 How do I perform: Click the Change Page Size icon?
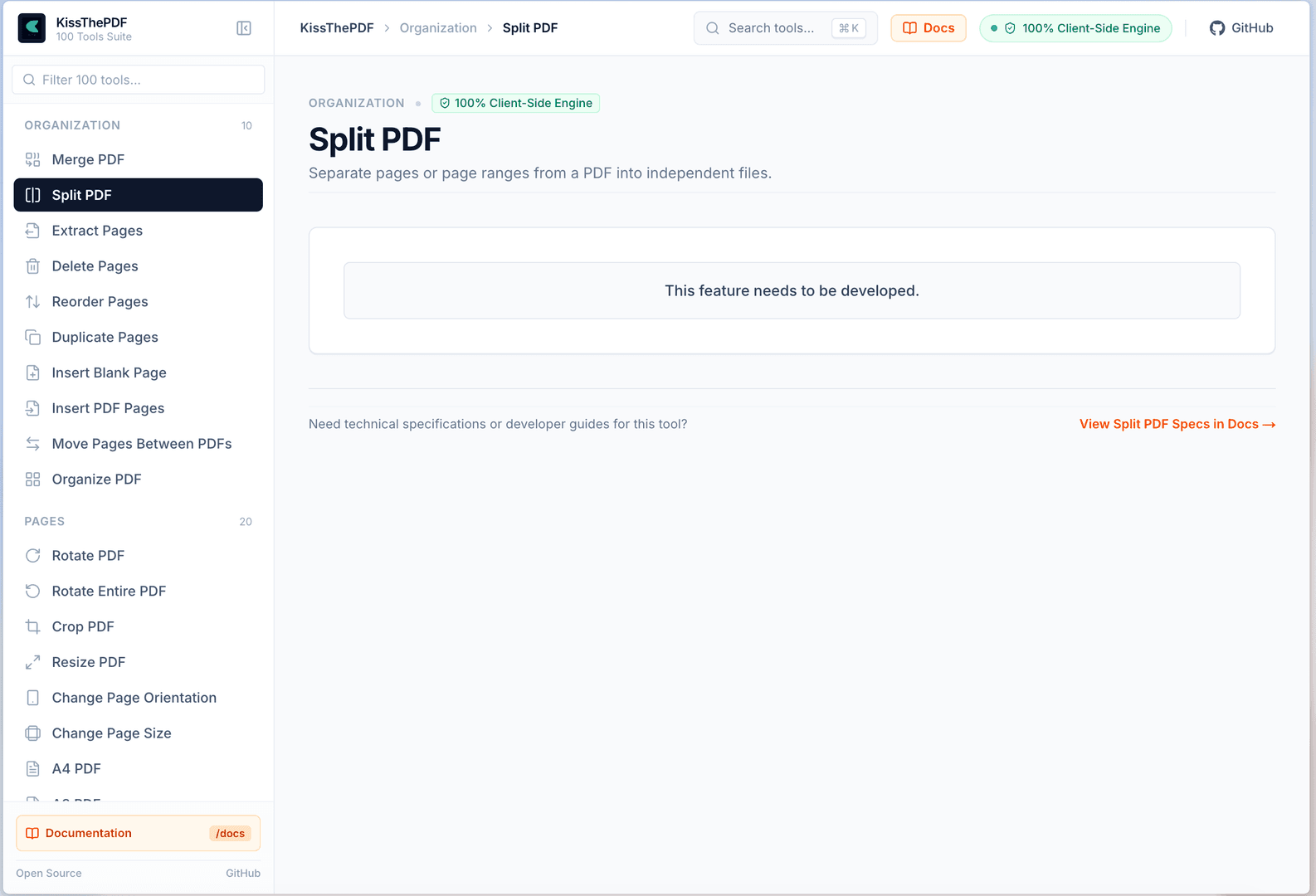[32, 733]
